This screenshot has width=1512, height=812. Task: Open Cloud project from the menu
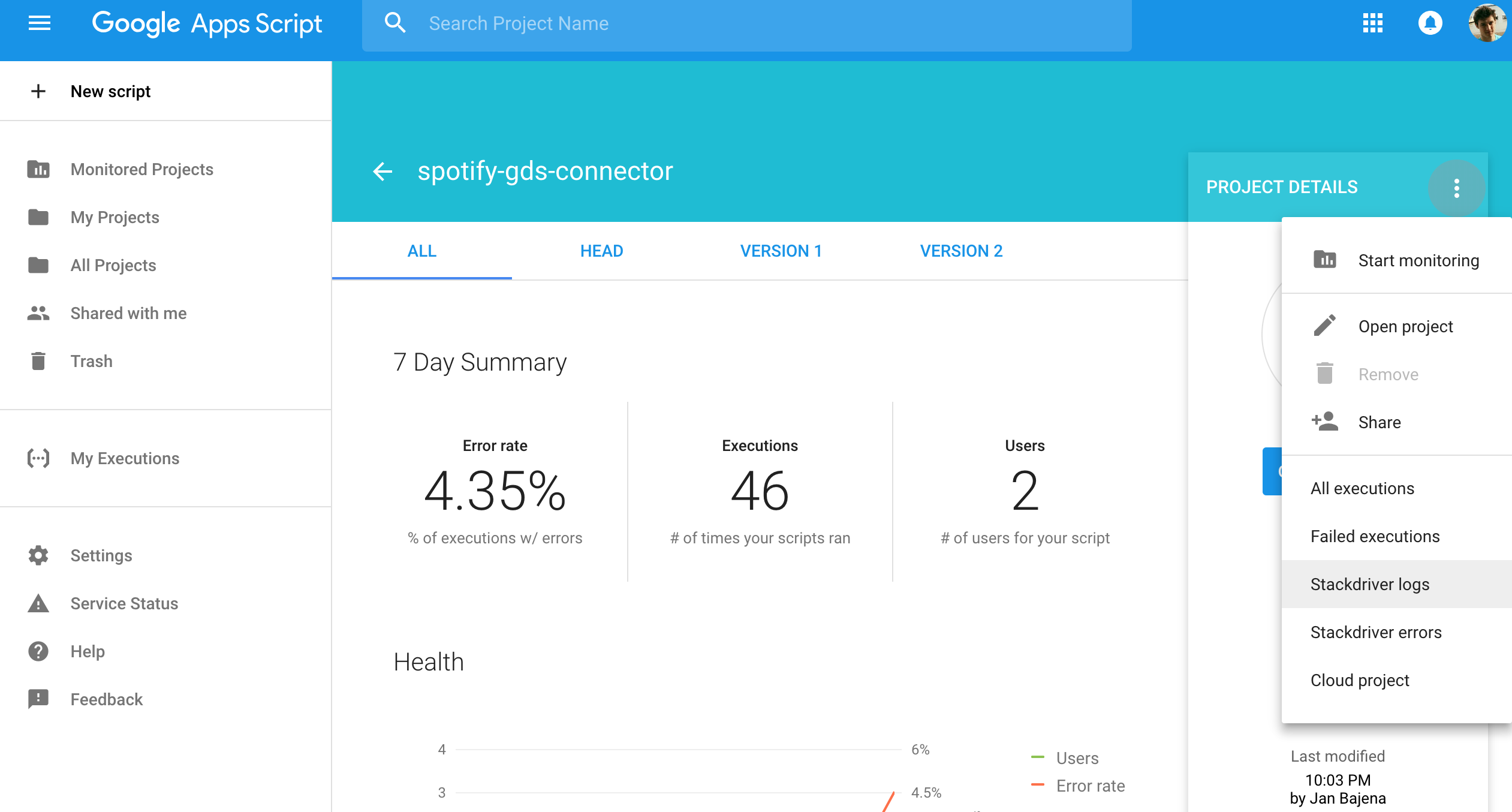tap(1397, 680)
